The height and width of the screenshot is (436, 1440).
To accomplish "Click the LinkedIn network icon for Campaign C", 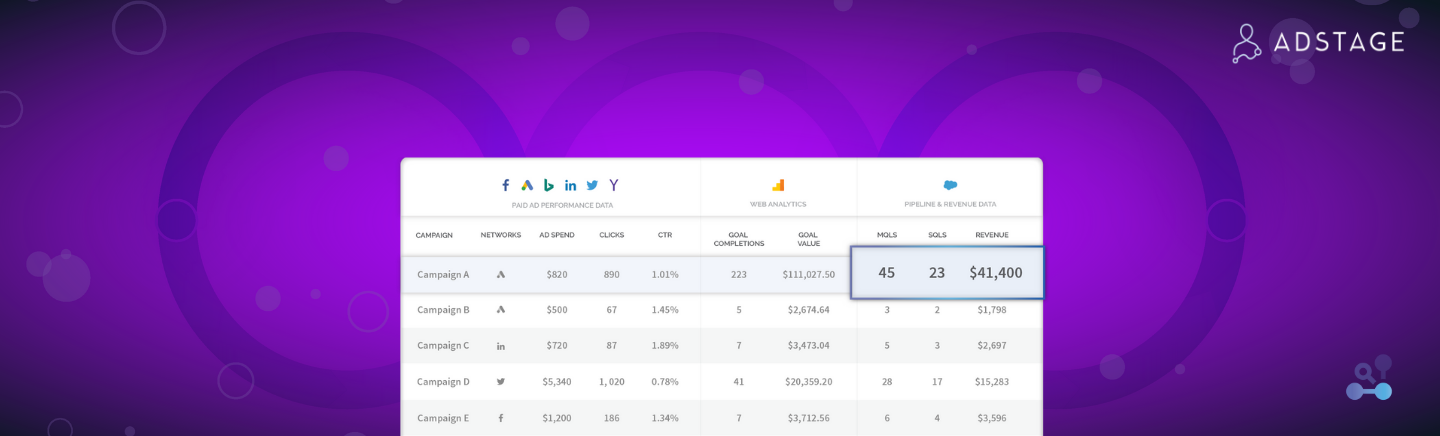I will (501, 346).
